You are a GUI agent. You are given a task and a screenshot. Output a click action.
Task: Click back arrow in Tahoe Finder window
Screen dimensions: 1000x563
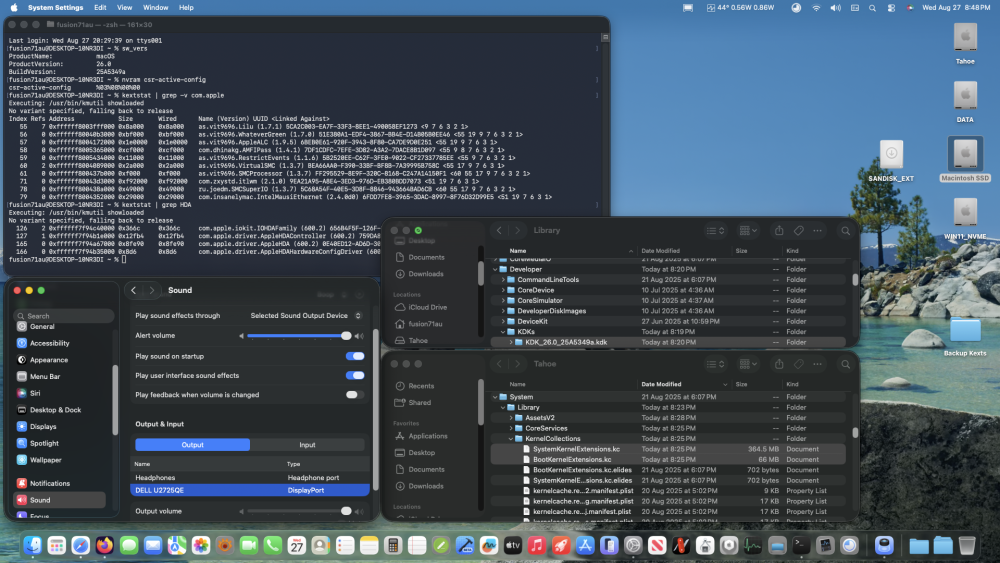(499, 364)
